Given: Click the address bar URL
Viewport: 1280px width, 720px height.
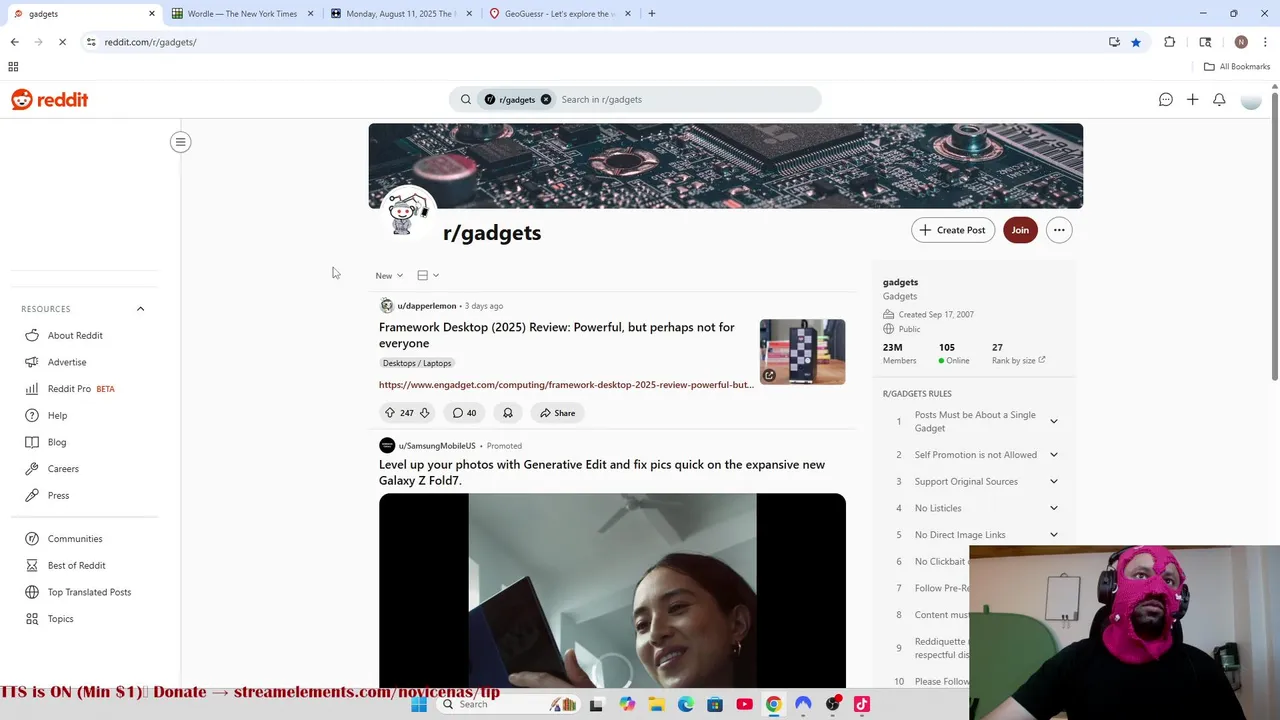Looking at the screenshot, I should point(150,42).
